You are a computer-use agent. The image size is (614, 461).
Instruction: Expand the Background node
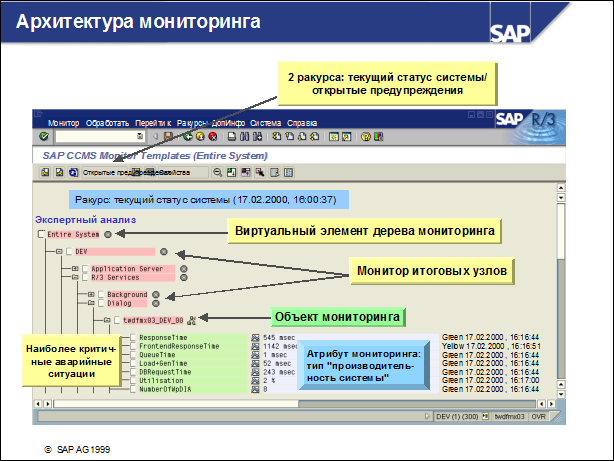pyautogui.click(x=90, y=295)
